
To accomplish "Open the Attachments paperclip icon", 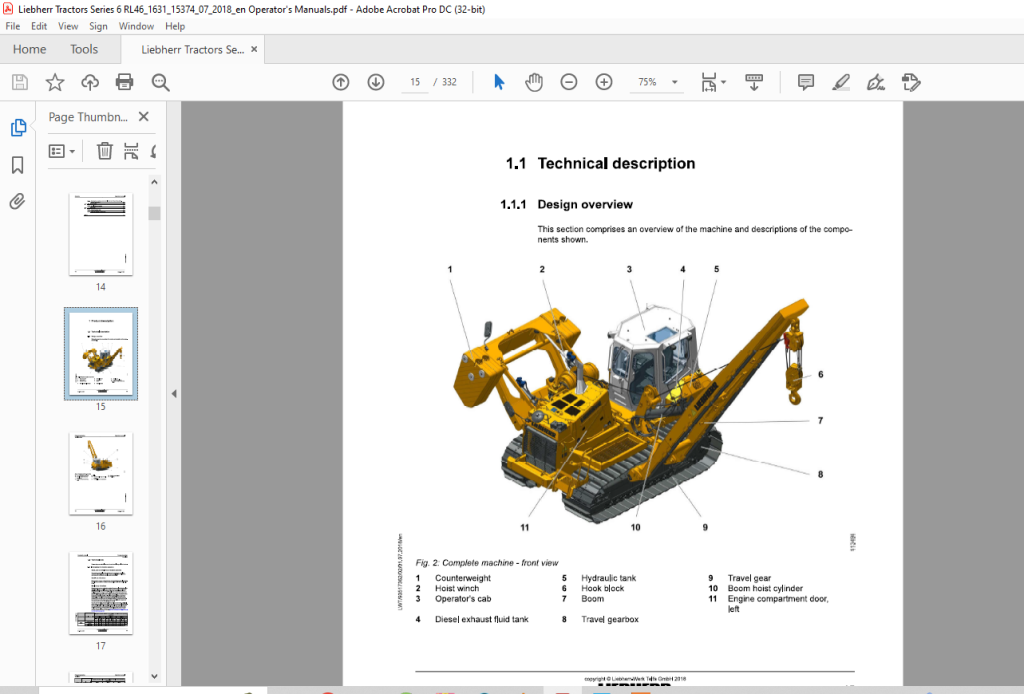I will point(18,201).
